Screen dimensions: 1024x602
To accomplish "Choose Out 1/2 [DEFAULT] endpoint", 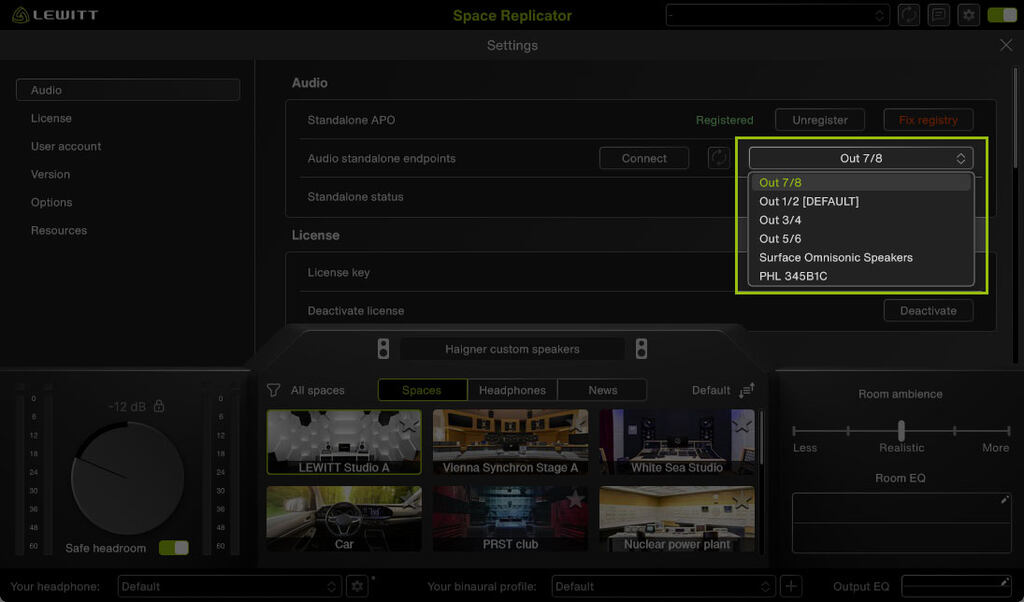I will [x=861, y=201].
